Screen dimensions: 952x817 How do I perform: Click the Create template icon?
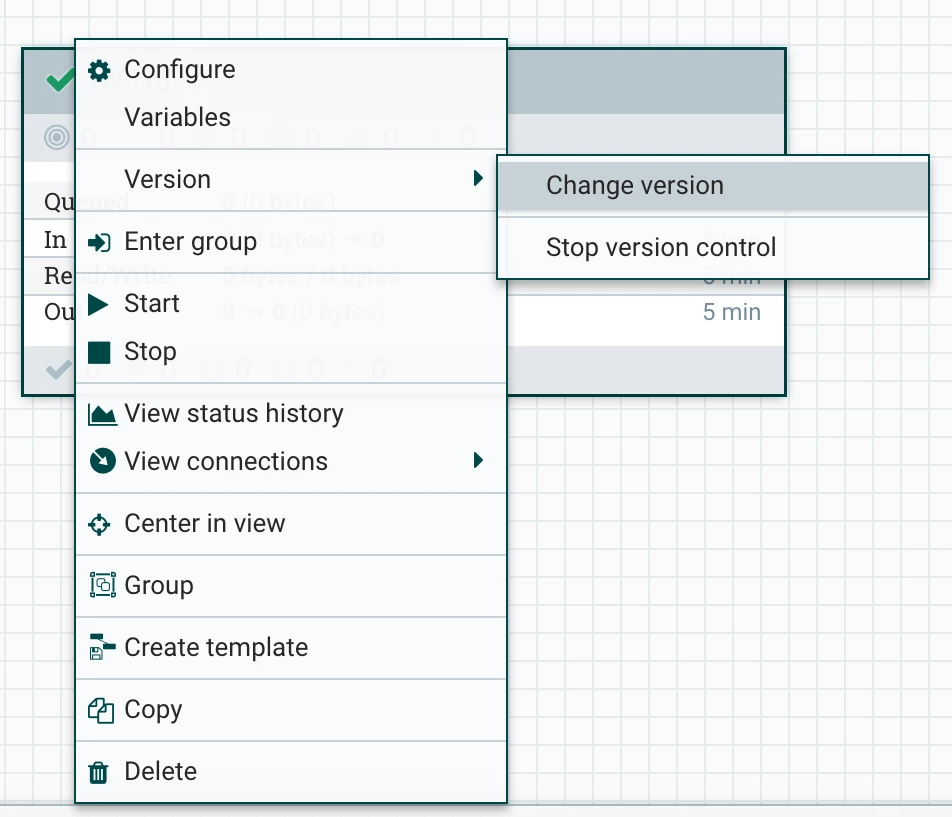(x=102, y=647)
